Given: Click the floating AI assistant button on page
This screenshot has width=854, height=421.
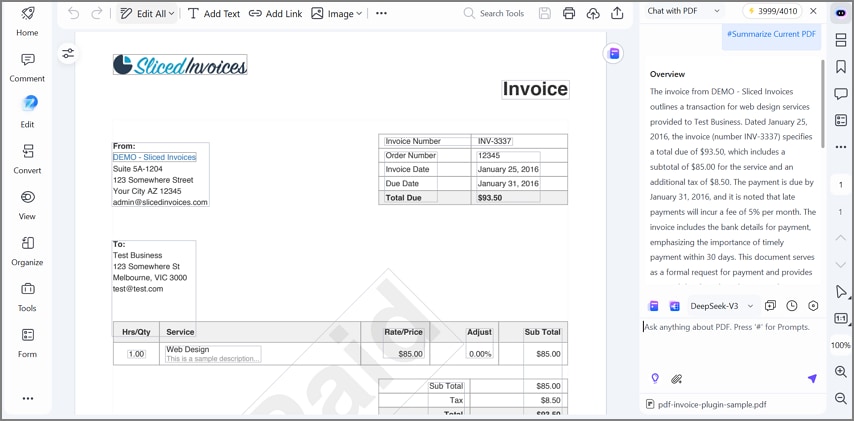Looking at the screenshot, I should click(614, 53).
